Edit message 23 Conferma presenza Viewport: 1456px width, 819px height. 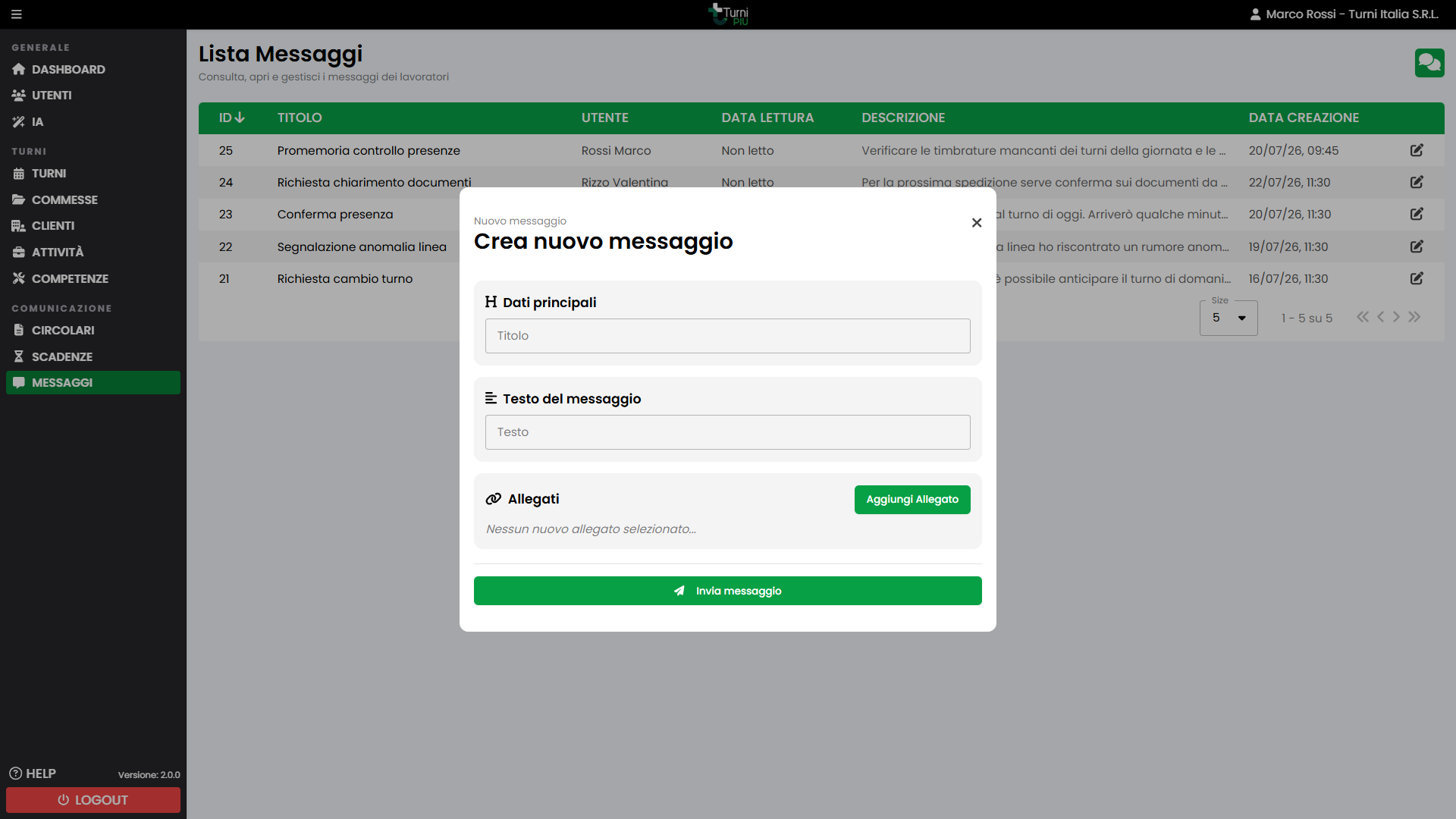[x=1417, y=214]
